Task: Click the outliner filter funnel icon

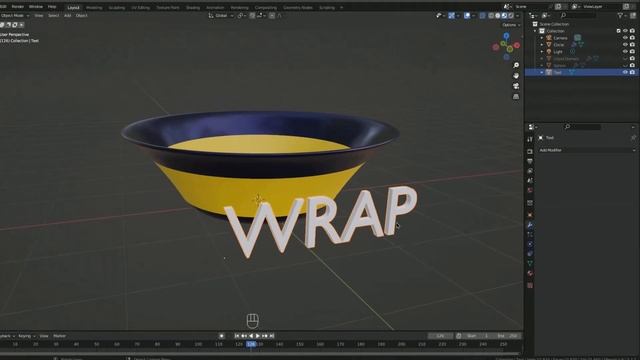Action: pos(620,15)
